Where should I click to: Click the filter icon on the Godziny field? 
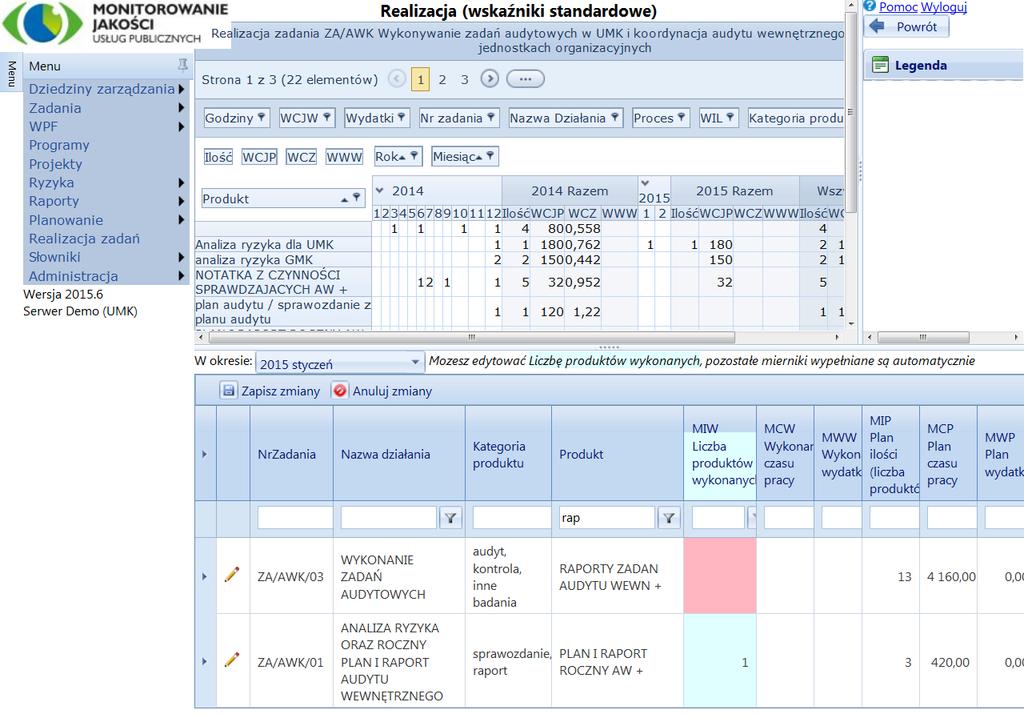(261, 118)
